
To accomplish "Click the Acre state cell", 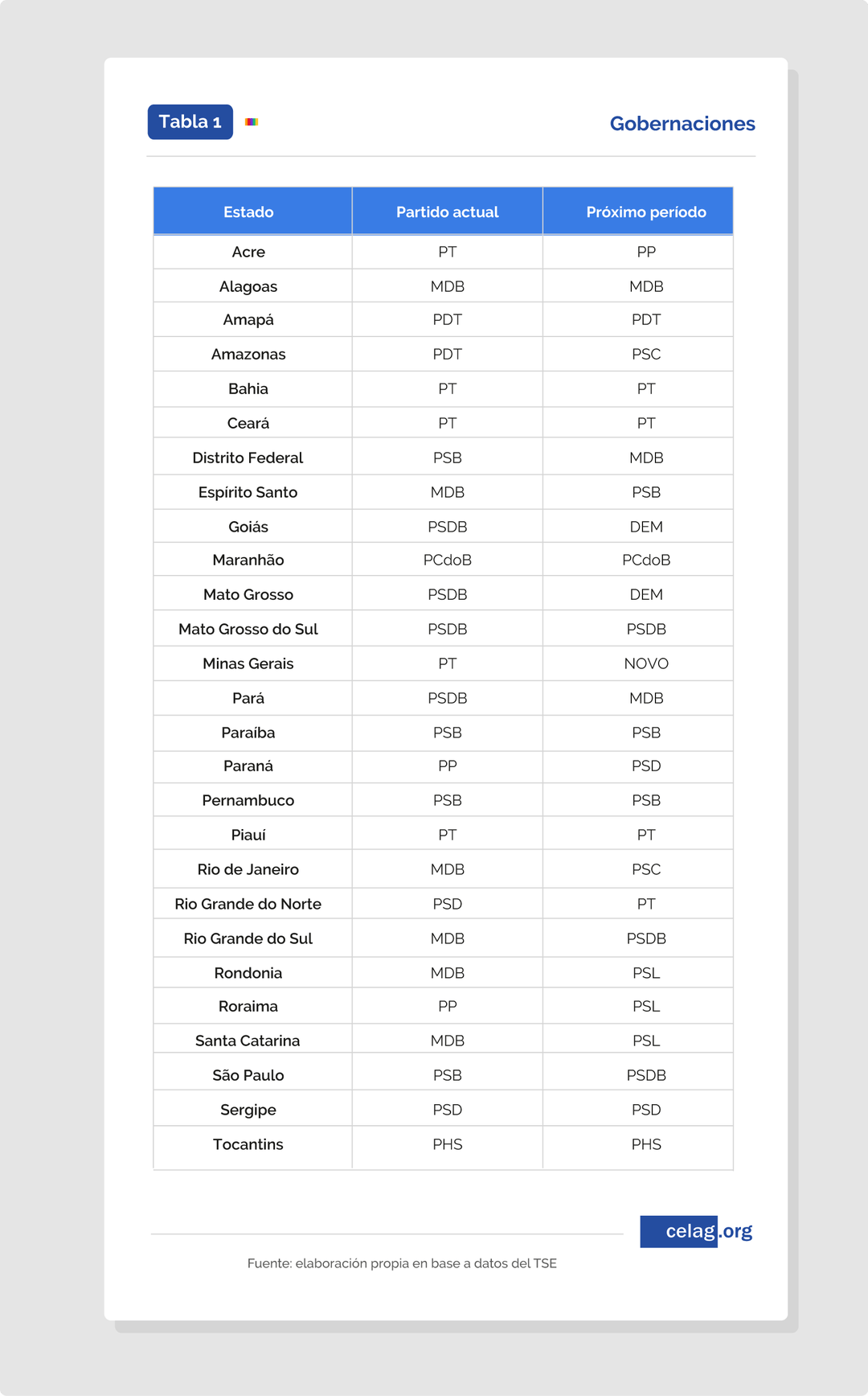I will [248, 253].
